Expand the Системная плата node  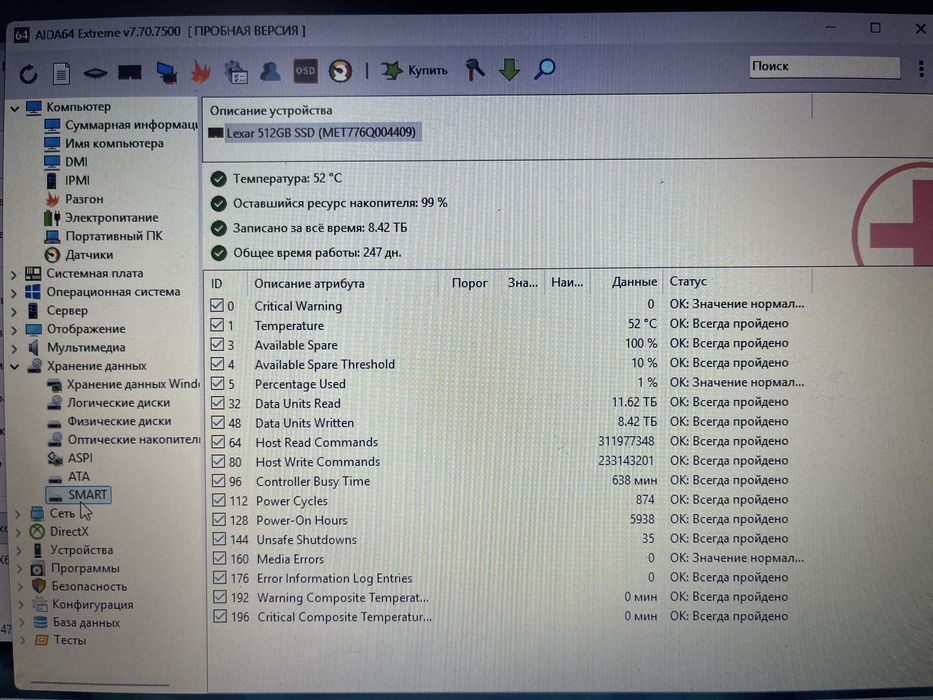pyautogui.click(x=14, y=274)
